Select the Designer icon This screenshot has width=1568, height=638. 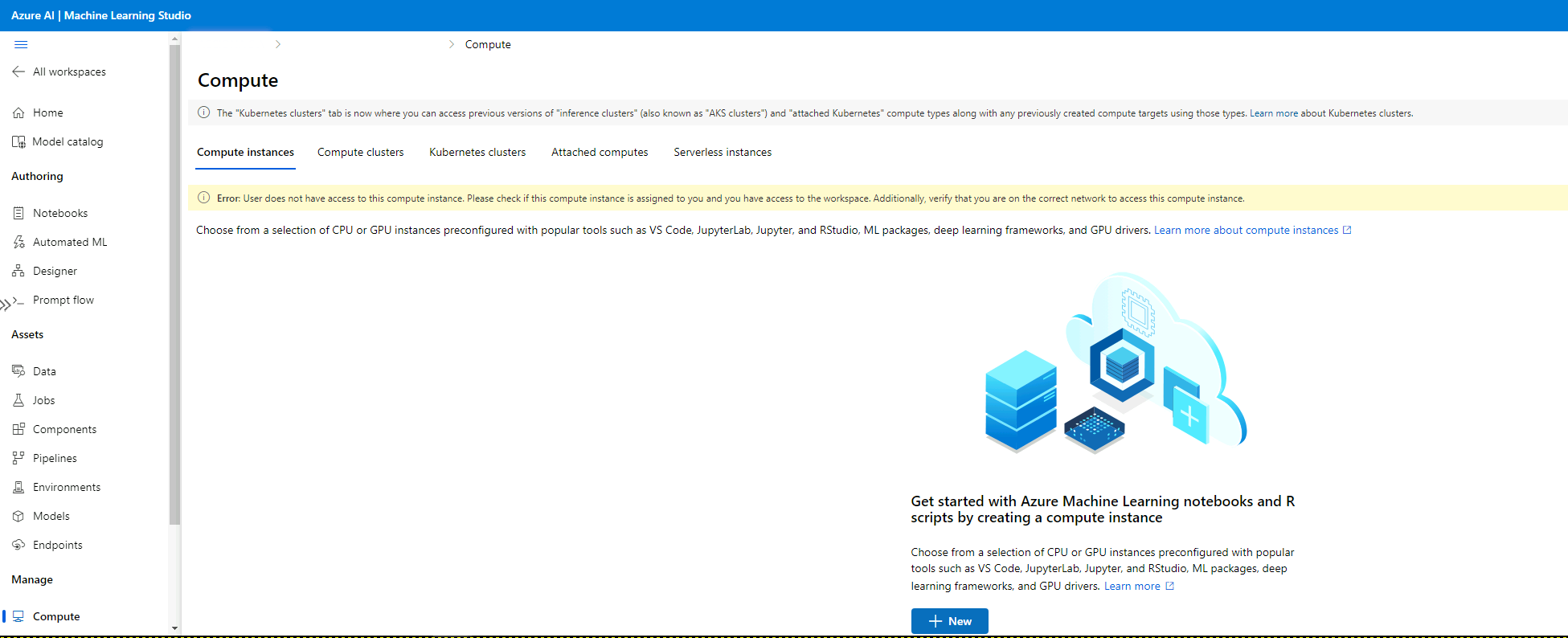click(18, 271)
